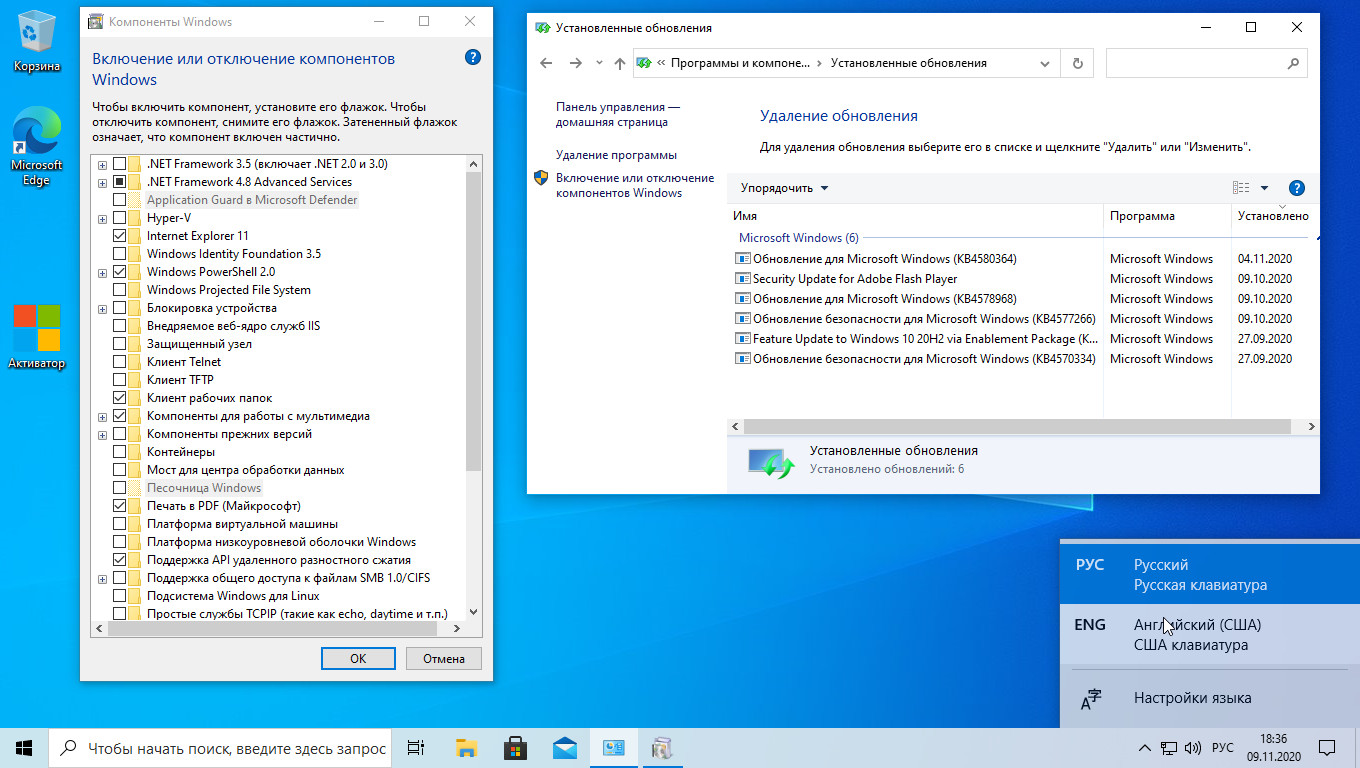1360x768 pixels.
Task: Click the view mode icon in updates toolbar
Action: click(x=1241, y=188)
